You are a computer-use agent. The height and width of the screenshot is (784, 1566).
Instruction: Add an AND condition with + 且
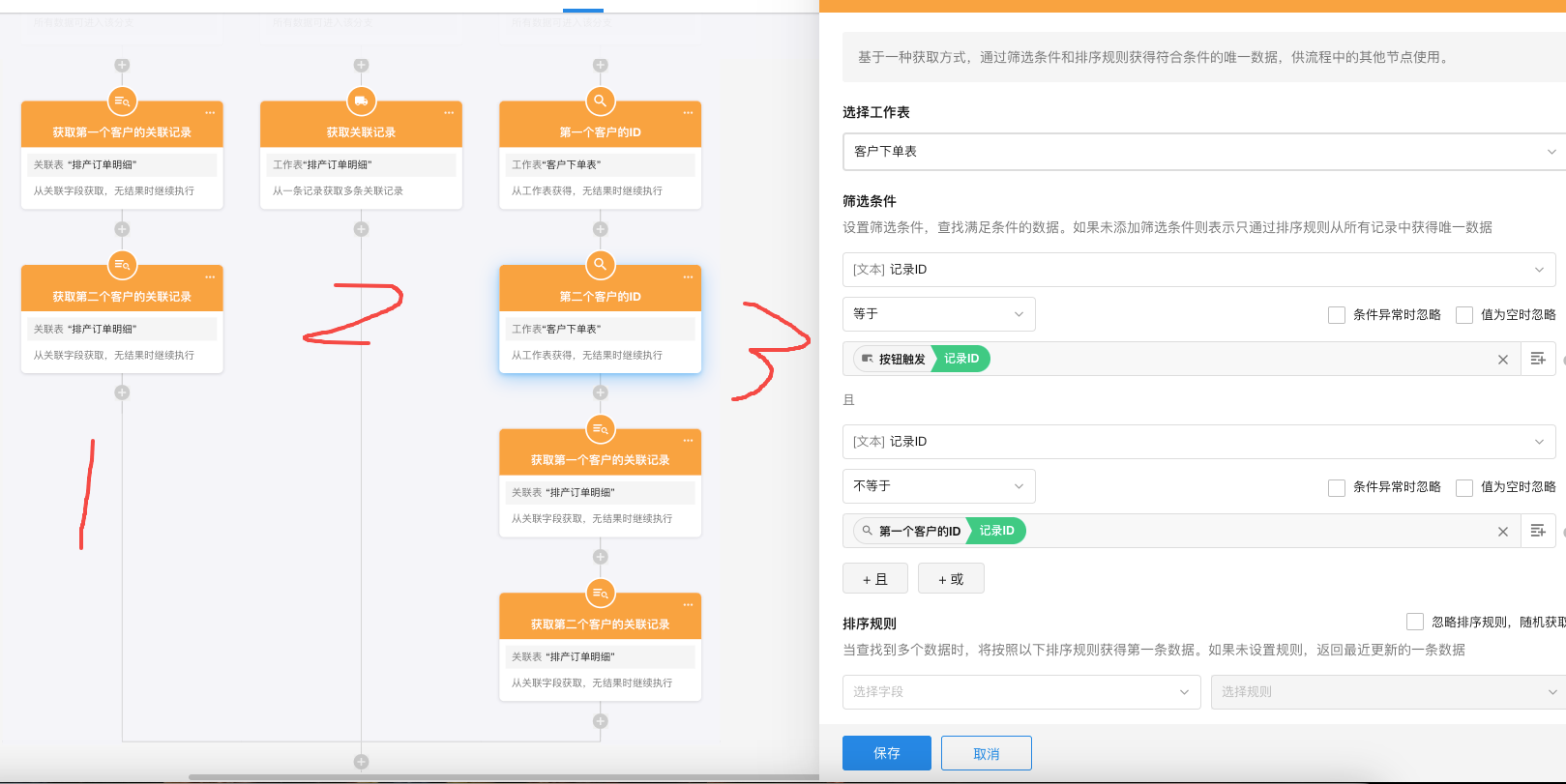click(874, 579)
